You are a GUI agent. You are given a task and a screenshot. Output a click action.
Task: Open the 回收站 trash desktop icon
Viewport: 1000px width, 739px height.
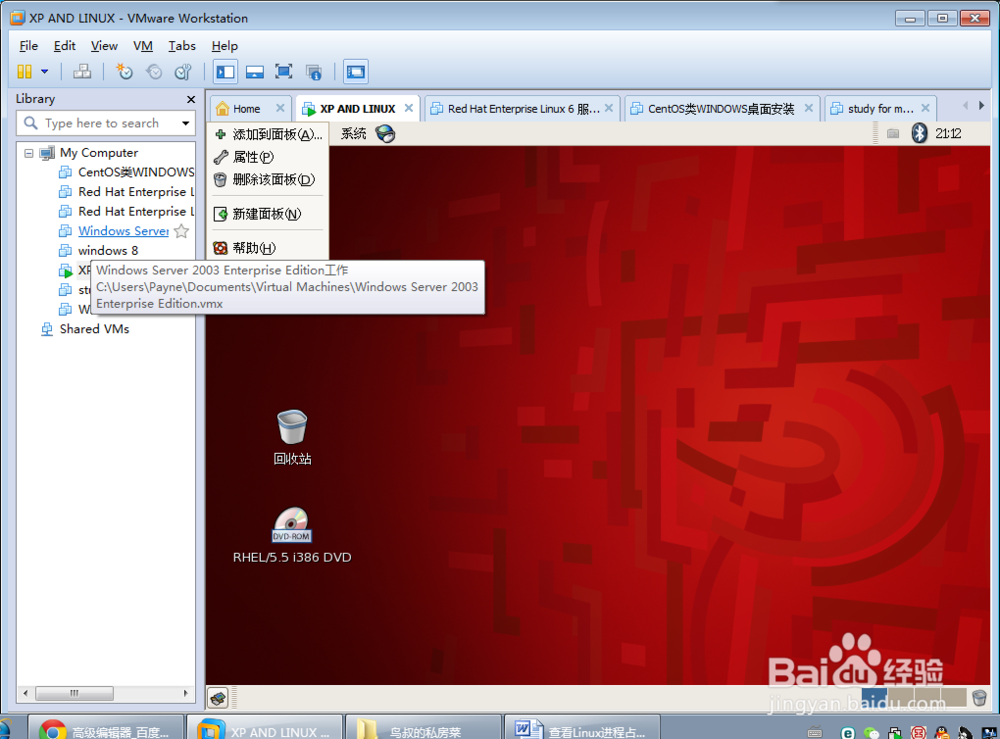[292, 437]
